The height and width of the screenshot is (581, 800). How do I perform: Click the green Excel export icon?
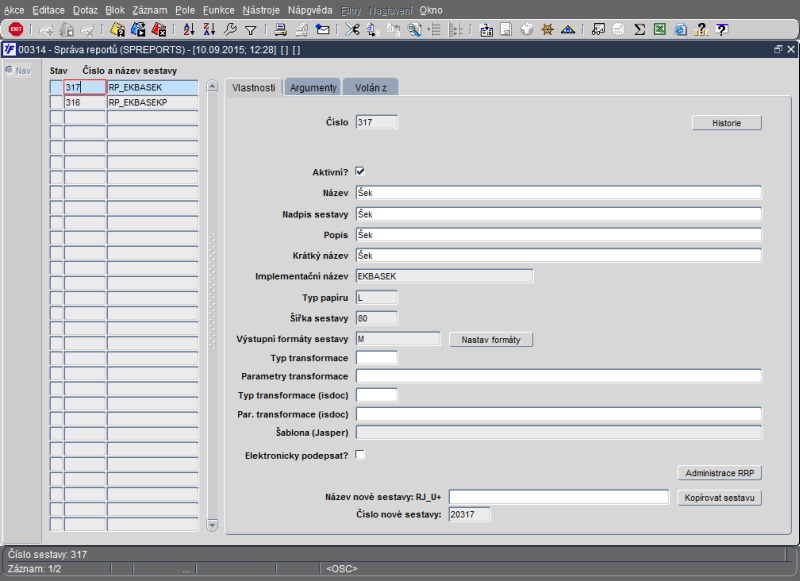pyautogui.click(x=660, y=29)
